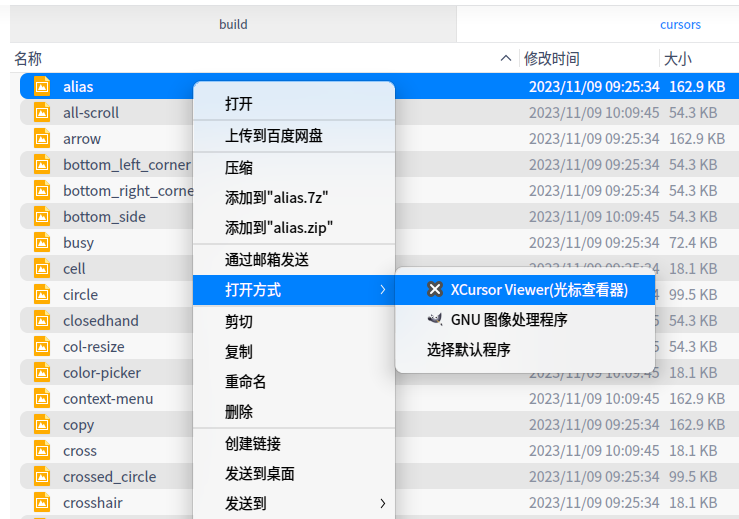Click the closedhand file icon

[42, 321]
